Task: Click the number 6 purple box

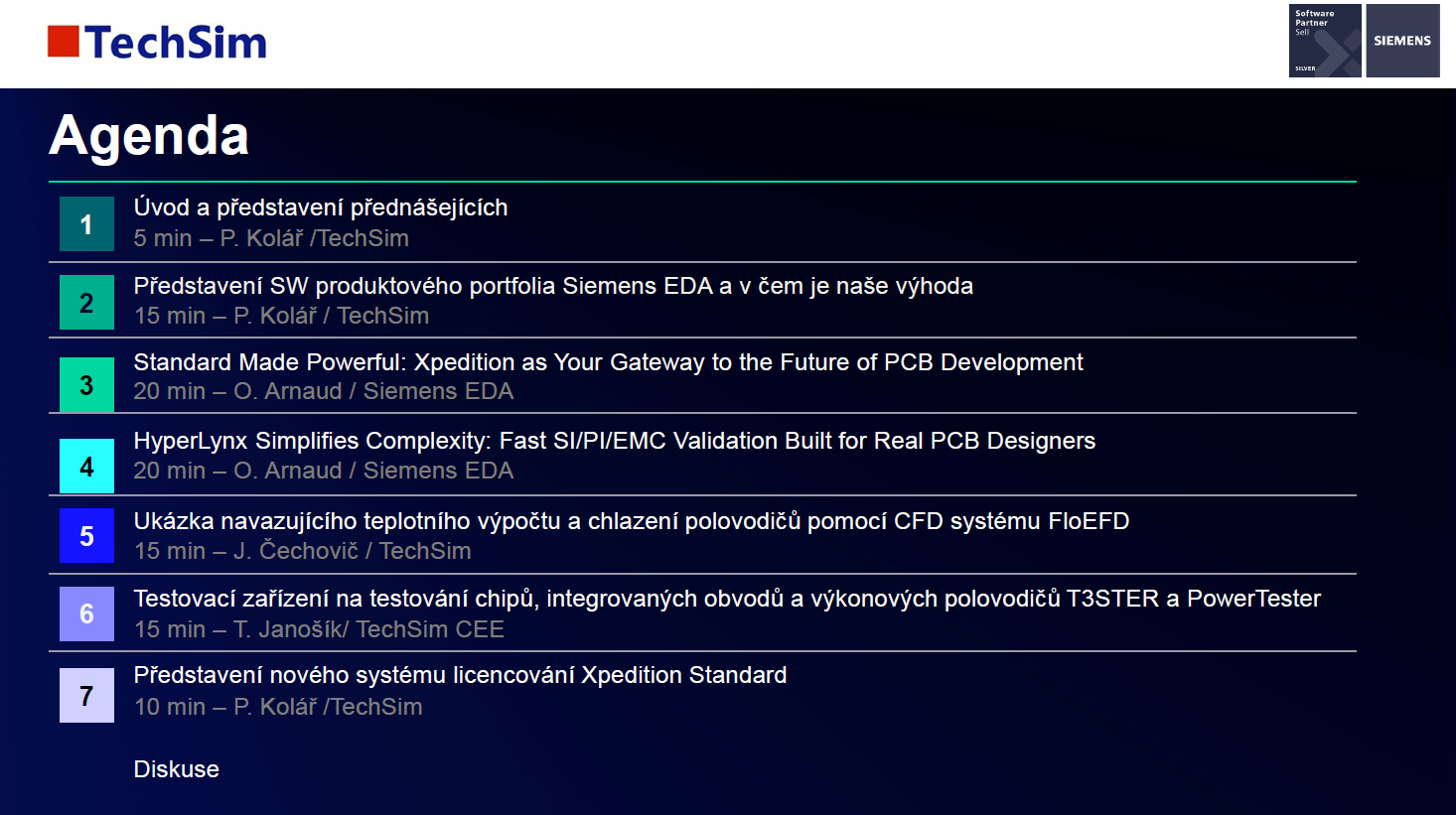Action: [x=86, y=613]
